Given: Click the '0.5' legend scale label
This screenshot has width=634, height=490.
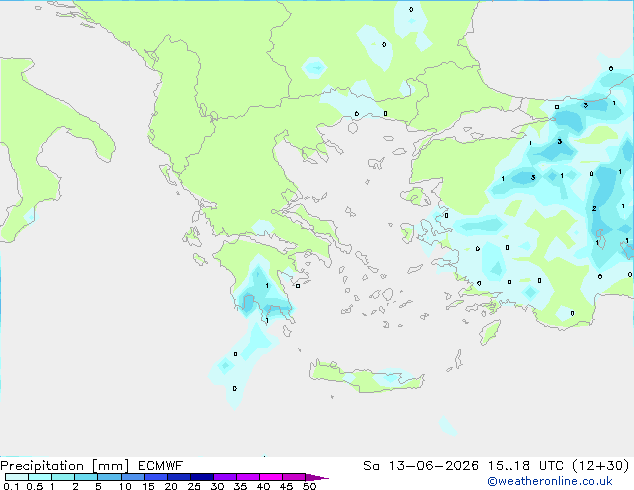Looking at the screenshot, I should point(34,486).
